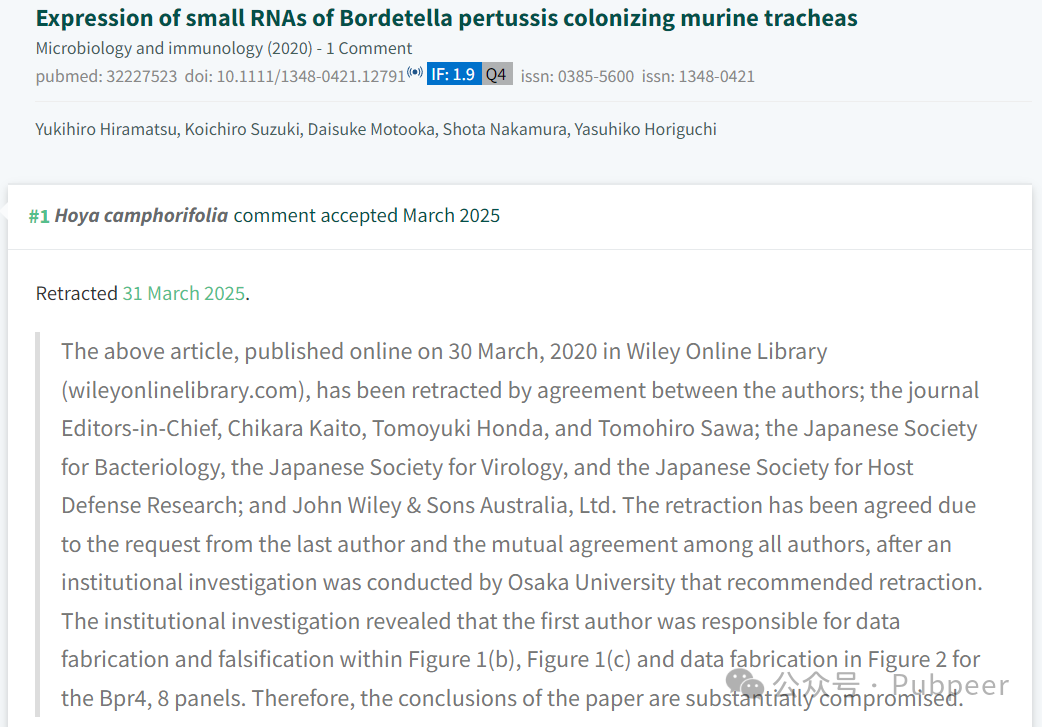This screenshot has height=727, width=1042.
Task: Open the Microbiology and immunology (2020) journal text
Action: (x=174, y=49)
